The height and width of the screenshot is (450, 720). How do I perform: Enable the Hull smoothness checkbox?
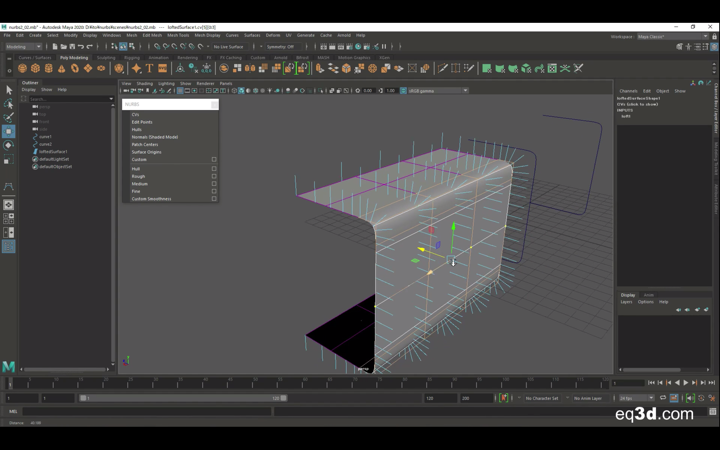tap(214, 169)
